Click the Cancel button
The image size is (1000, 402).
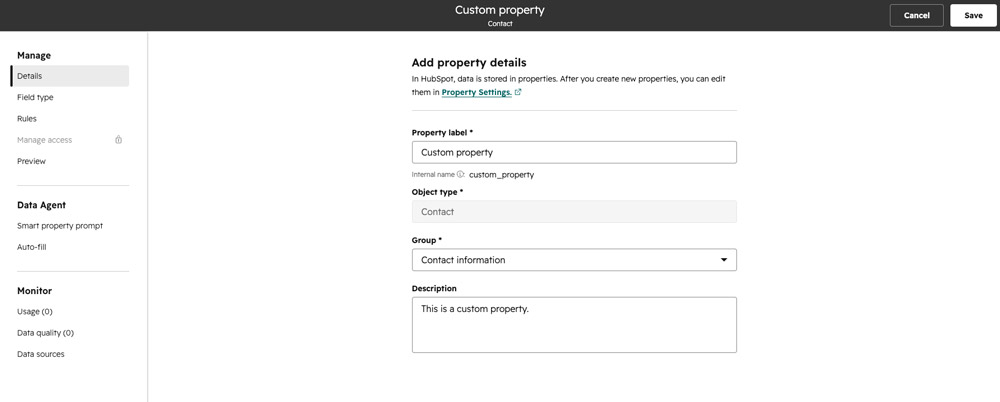click(916, 15)
